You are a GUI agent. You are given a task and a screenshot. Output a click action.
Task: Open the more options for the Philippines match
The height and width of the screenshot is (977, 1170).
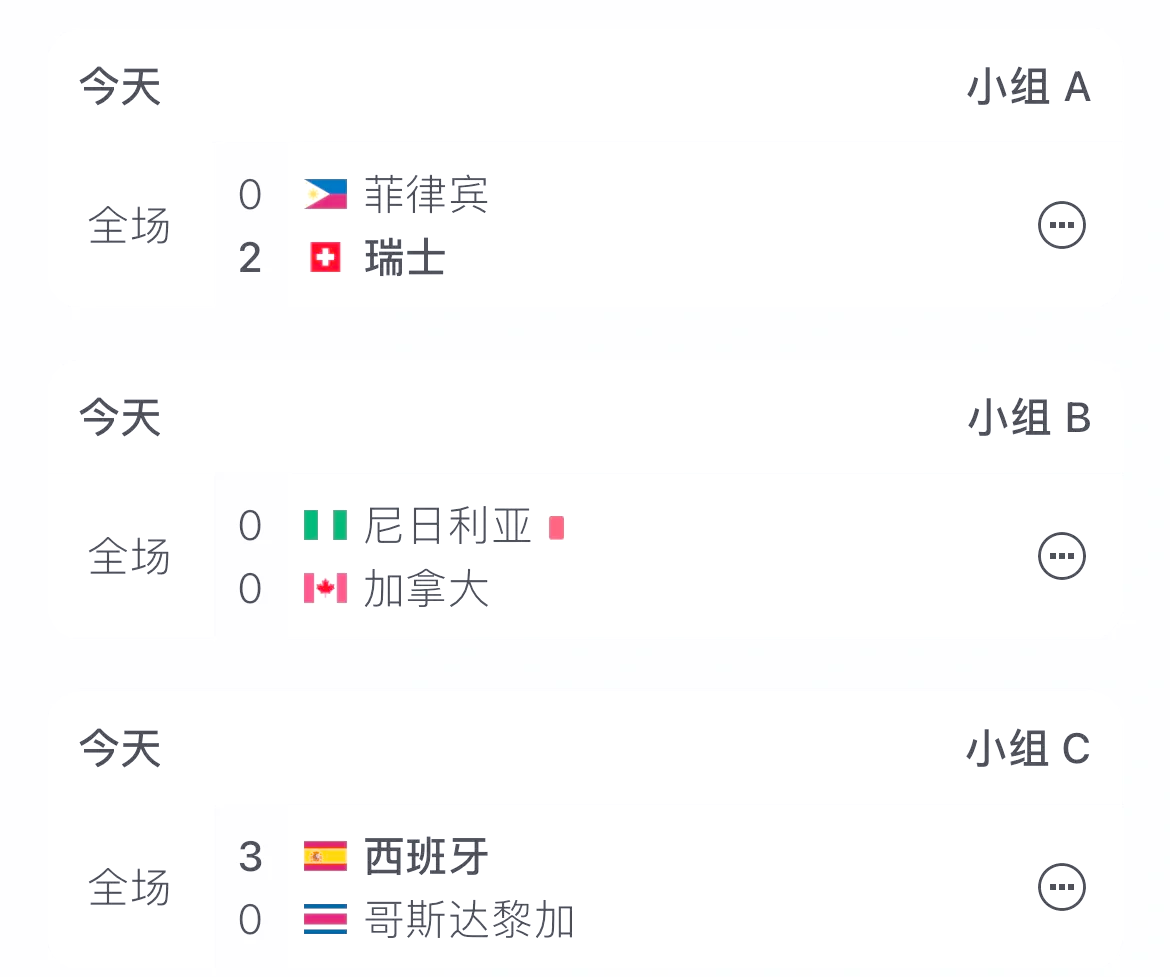[1061, 224]
